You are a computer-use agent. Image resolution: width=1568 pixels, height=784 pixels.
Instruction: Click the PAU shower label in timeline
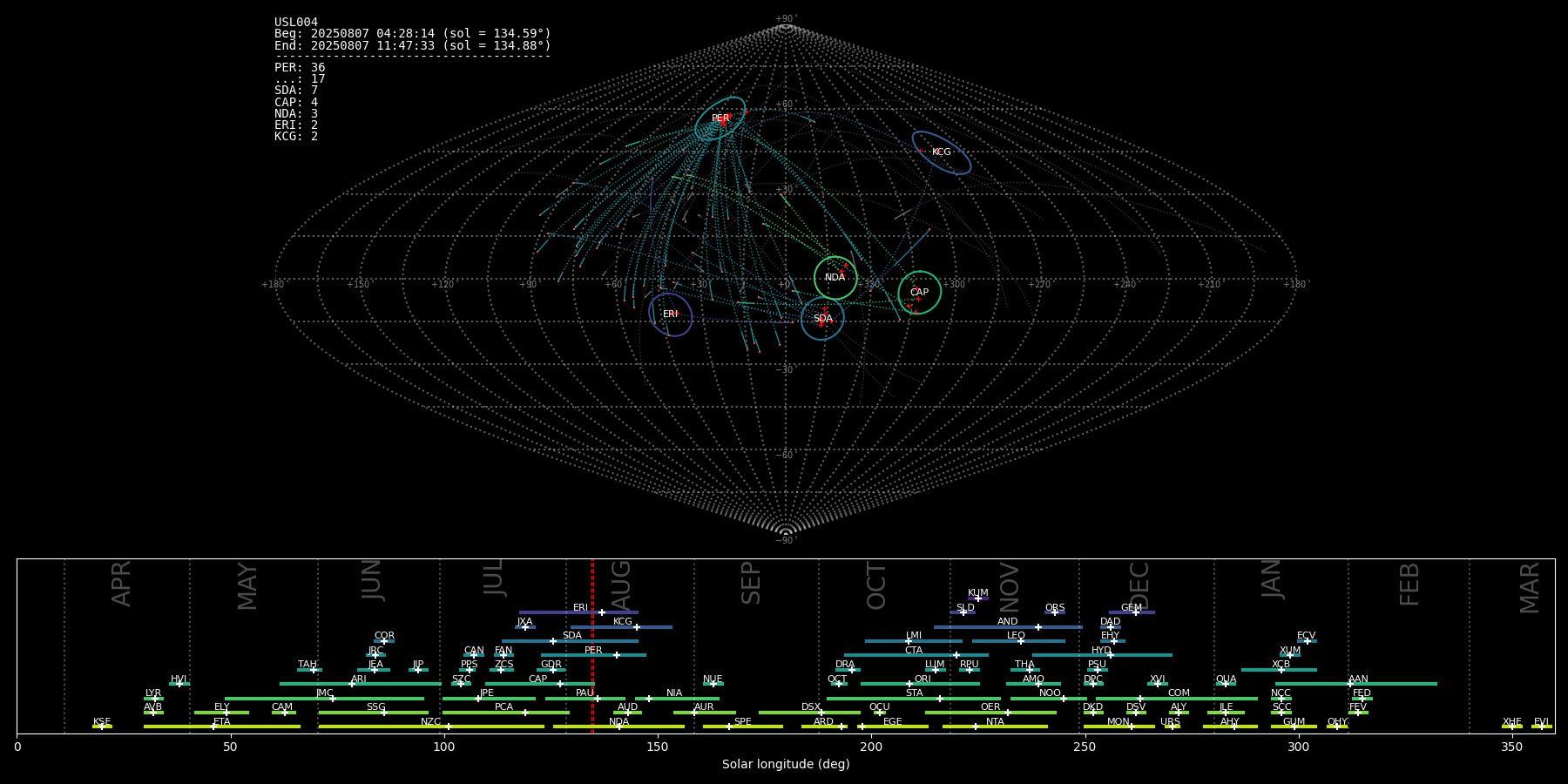pos(585,693)
